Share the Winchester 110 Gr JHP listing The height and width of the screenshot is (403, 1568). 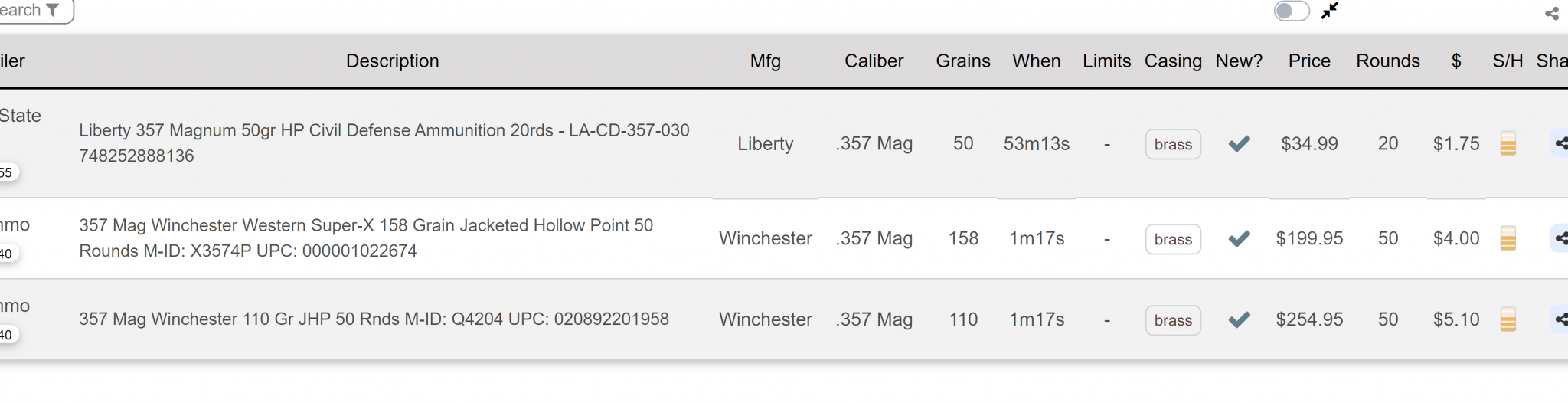point(1560,319)
